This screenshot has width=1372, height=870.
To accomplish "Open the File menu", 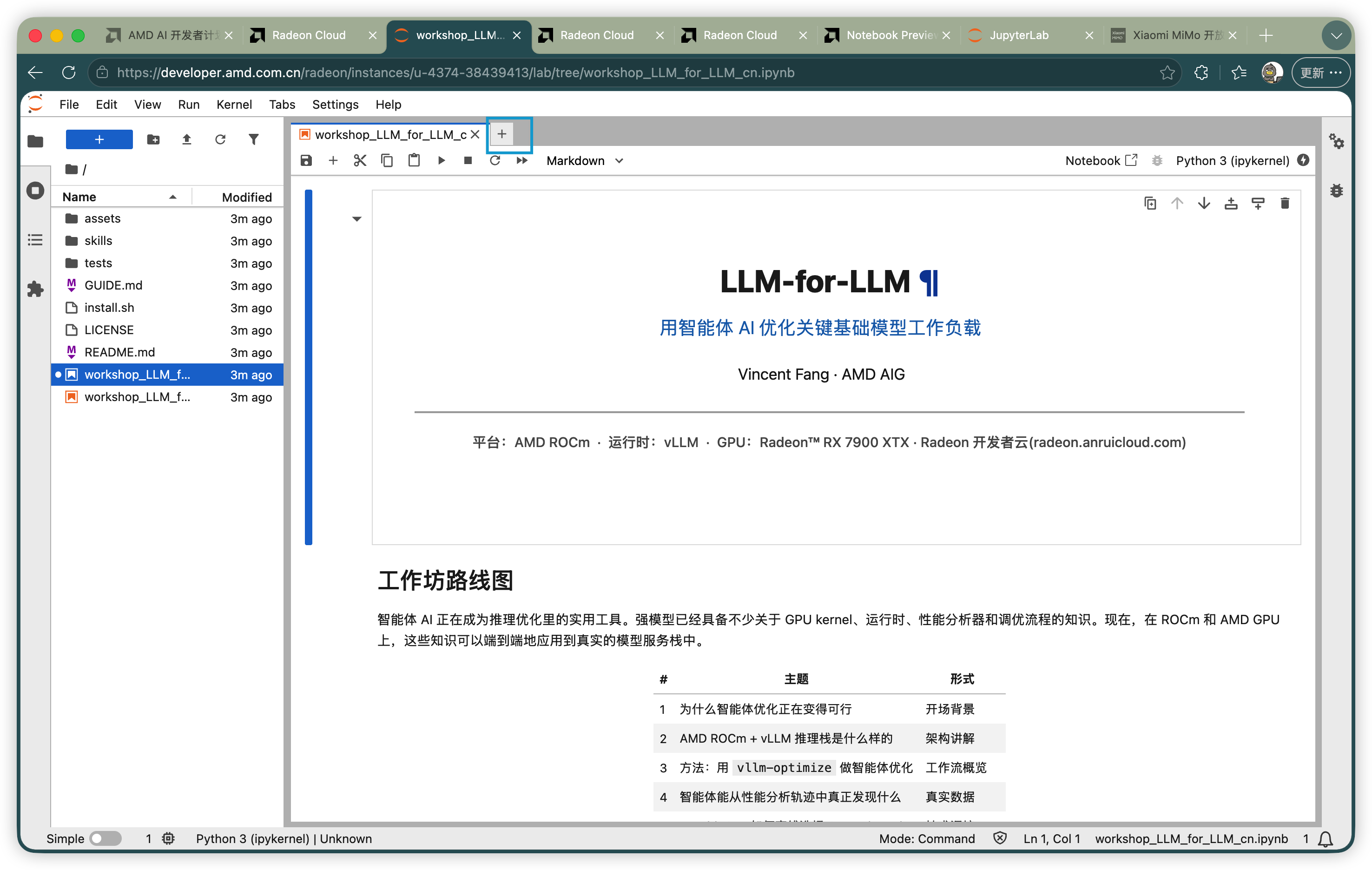I will tap(69, 104).
